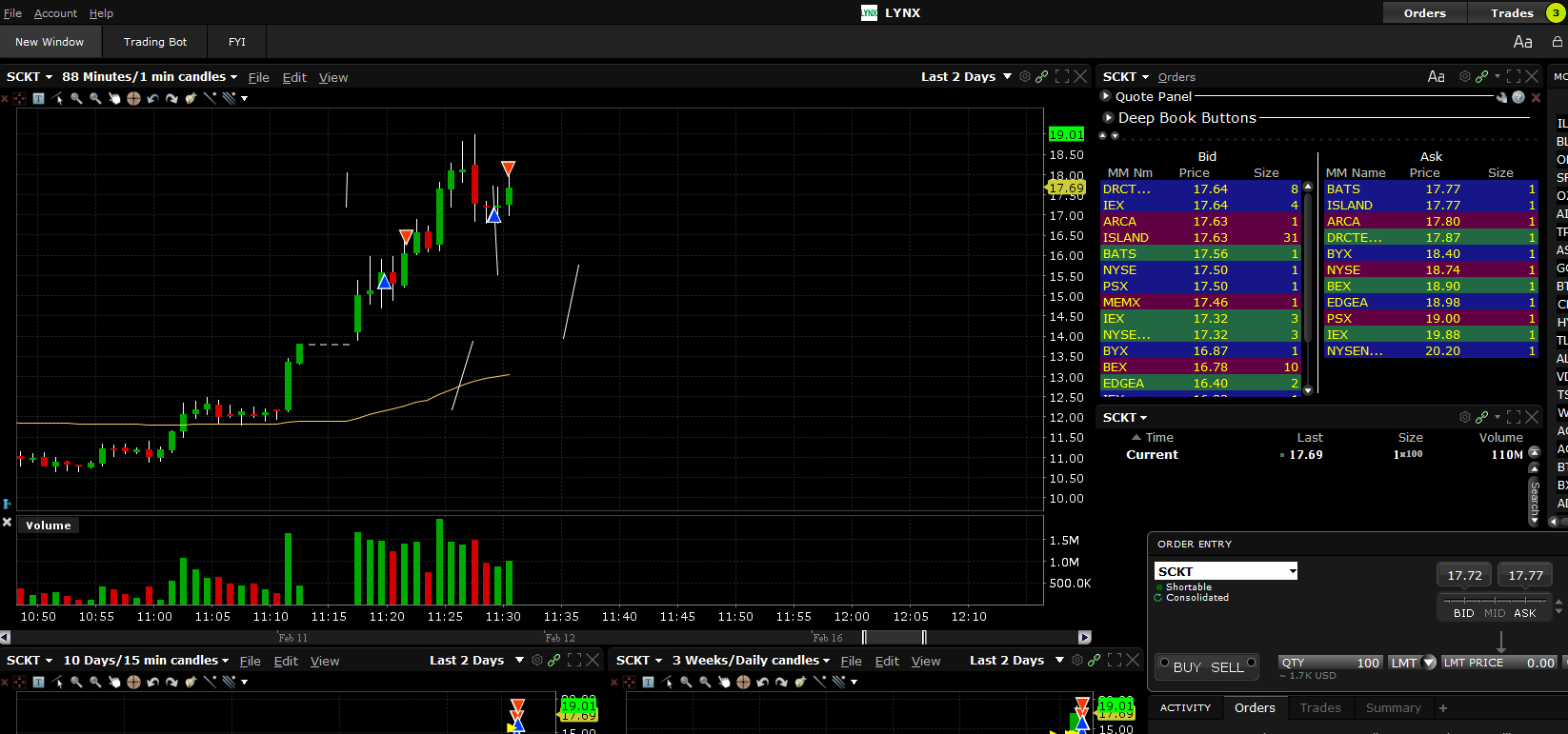Switch to Trades tab in Activity panel
Screen dimensions: 1568x734
point(1320,708)
